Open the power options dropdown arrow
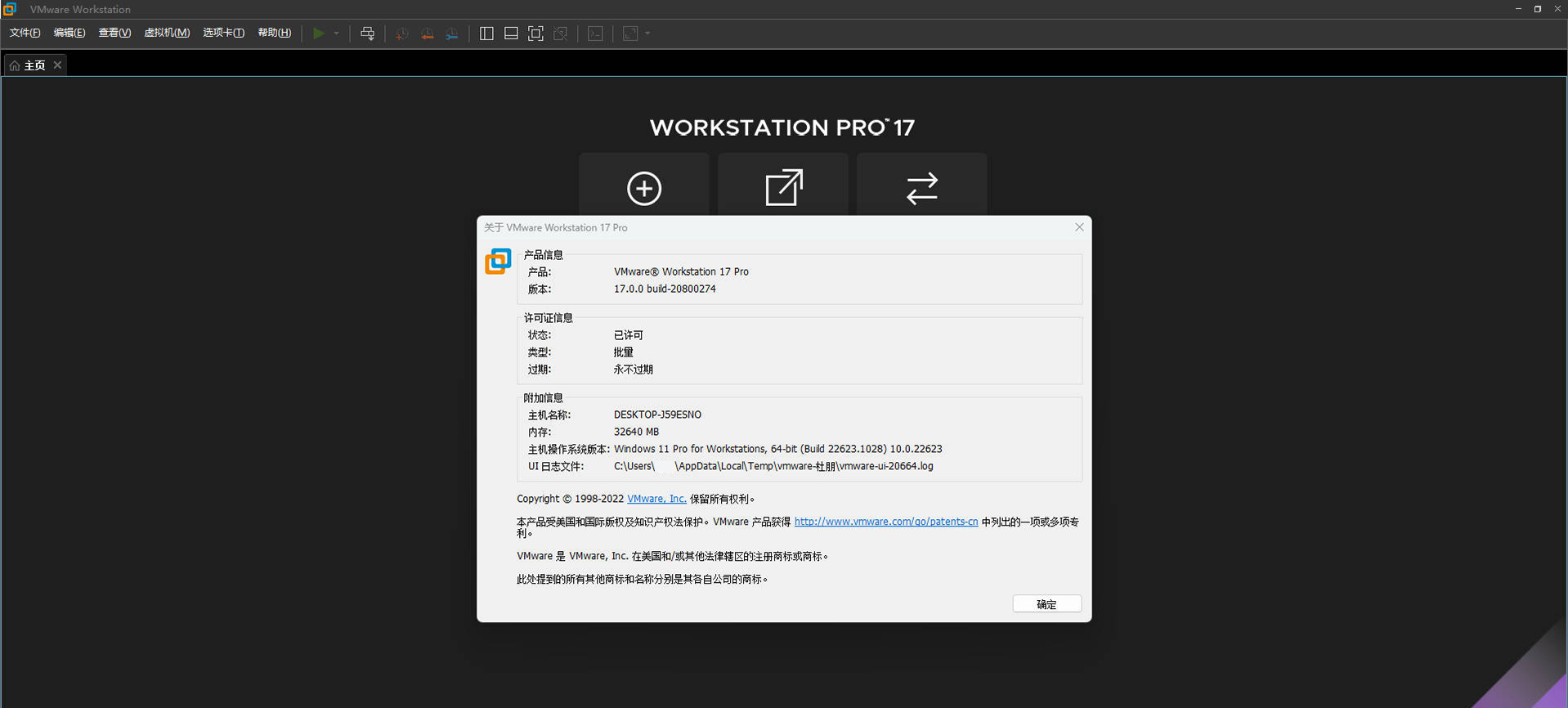 coord(336,34)
